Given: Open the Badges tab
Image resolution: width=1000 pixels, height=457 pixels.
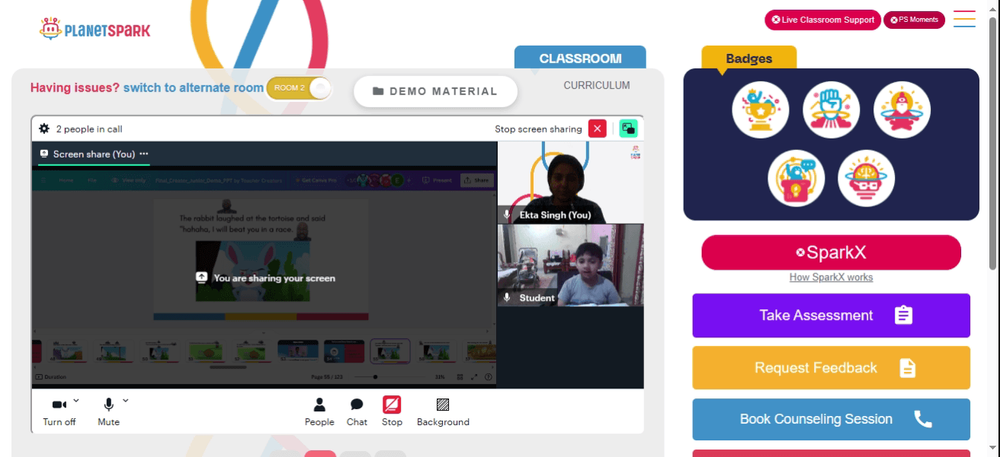Looking at the screenshot, I should click(749, 58).
